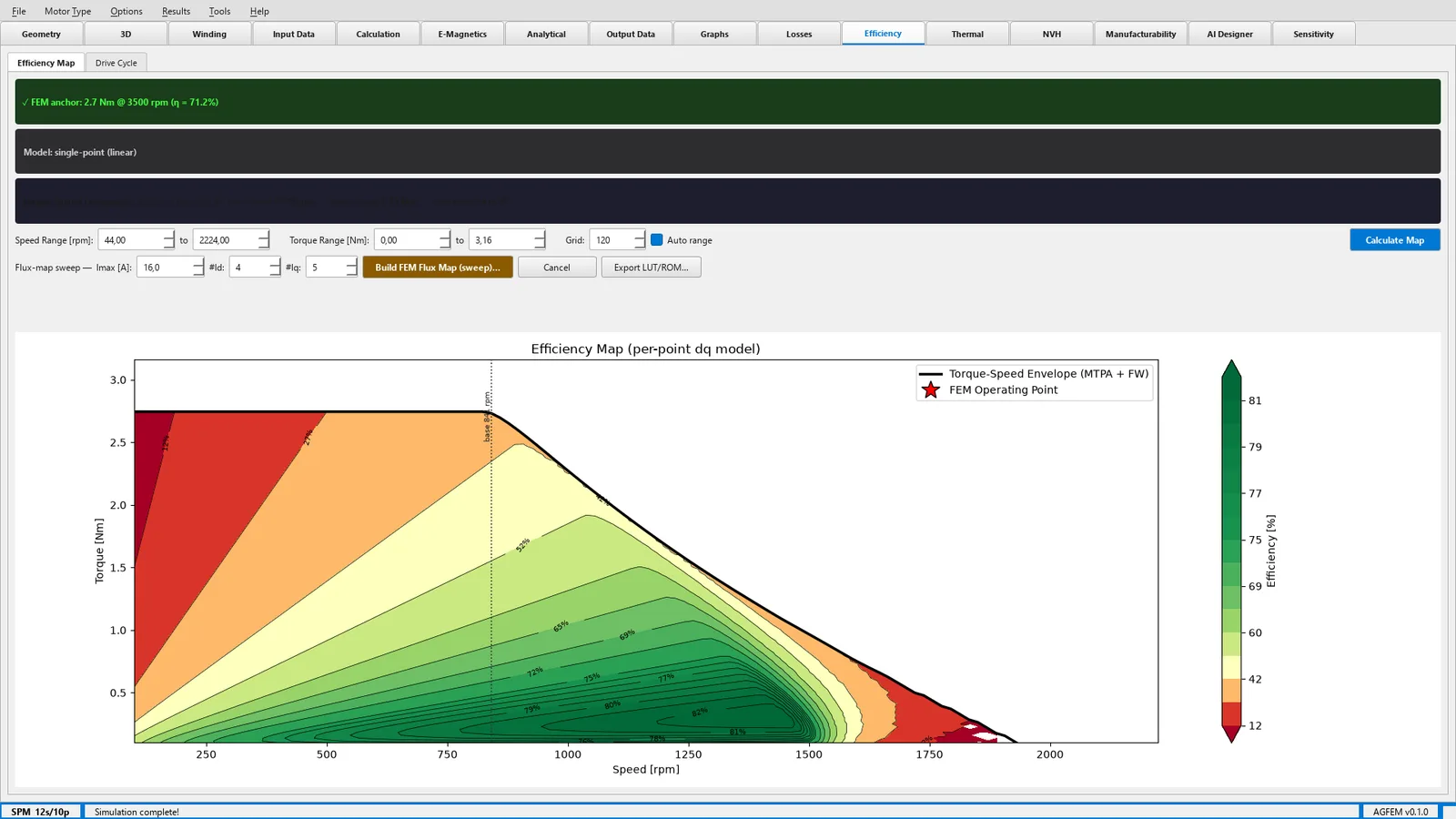1456x819 pixels.
Task: Open the AI Designer tab
Action: 1229,34
